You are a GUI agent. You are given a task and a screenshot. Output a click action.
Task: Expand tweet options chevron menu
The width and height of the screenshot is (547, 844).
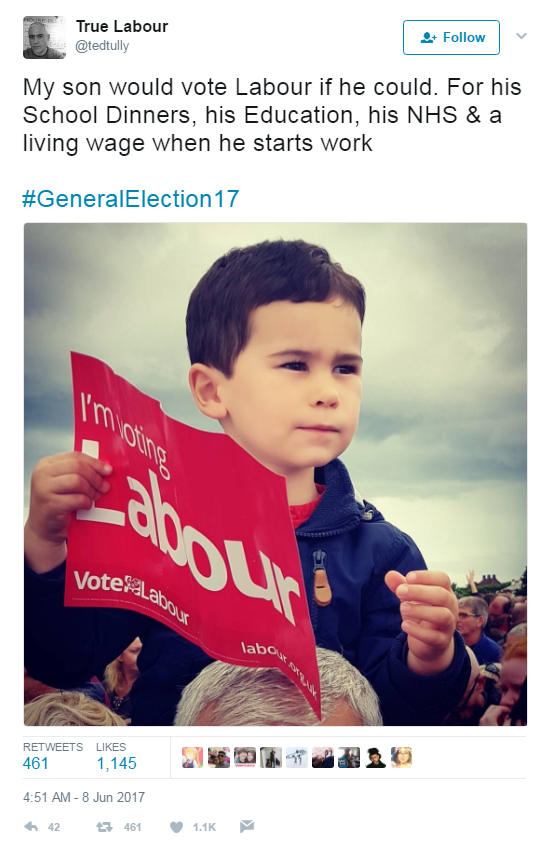[x=521, y=36]
